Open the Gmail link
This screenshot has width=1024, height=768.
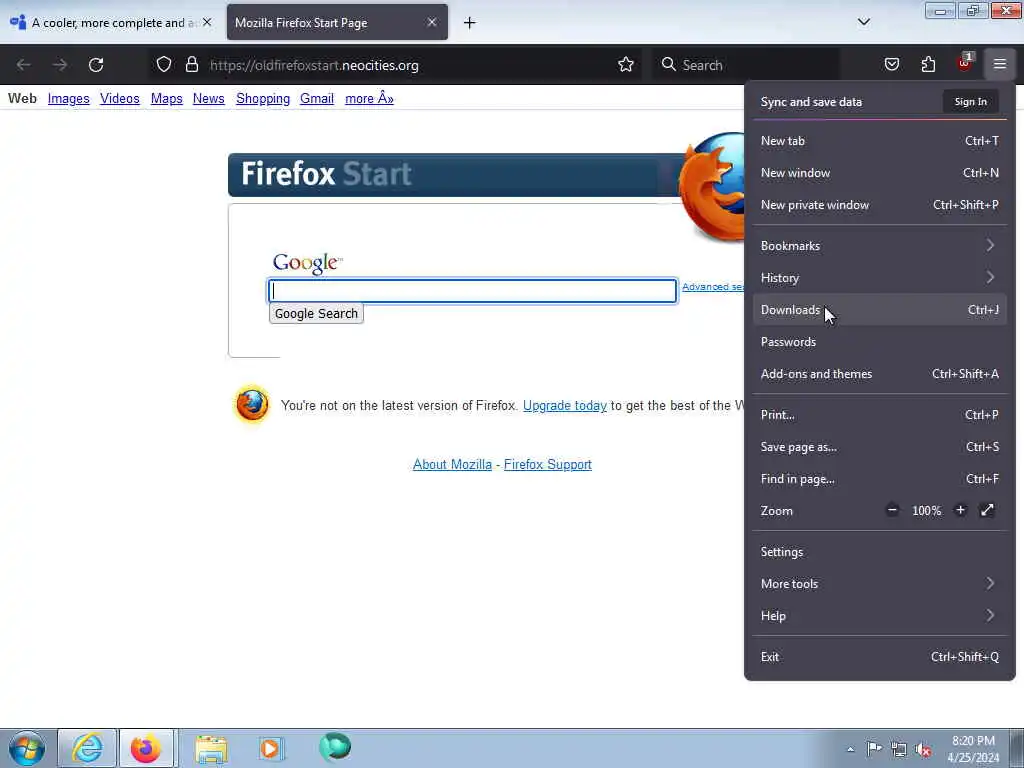pos(317,99)
